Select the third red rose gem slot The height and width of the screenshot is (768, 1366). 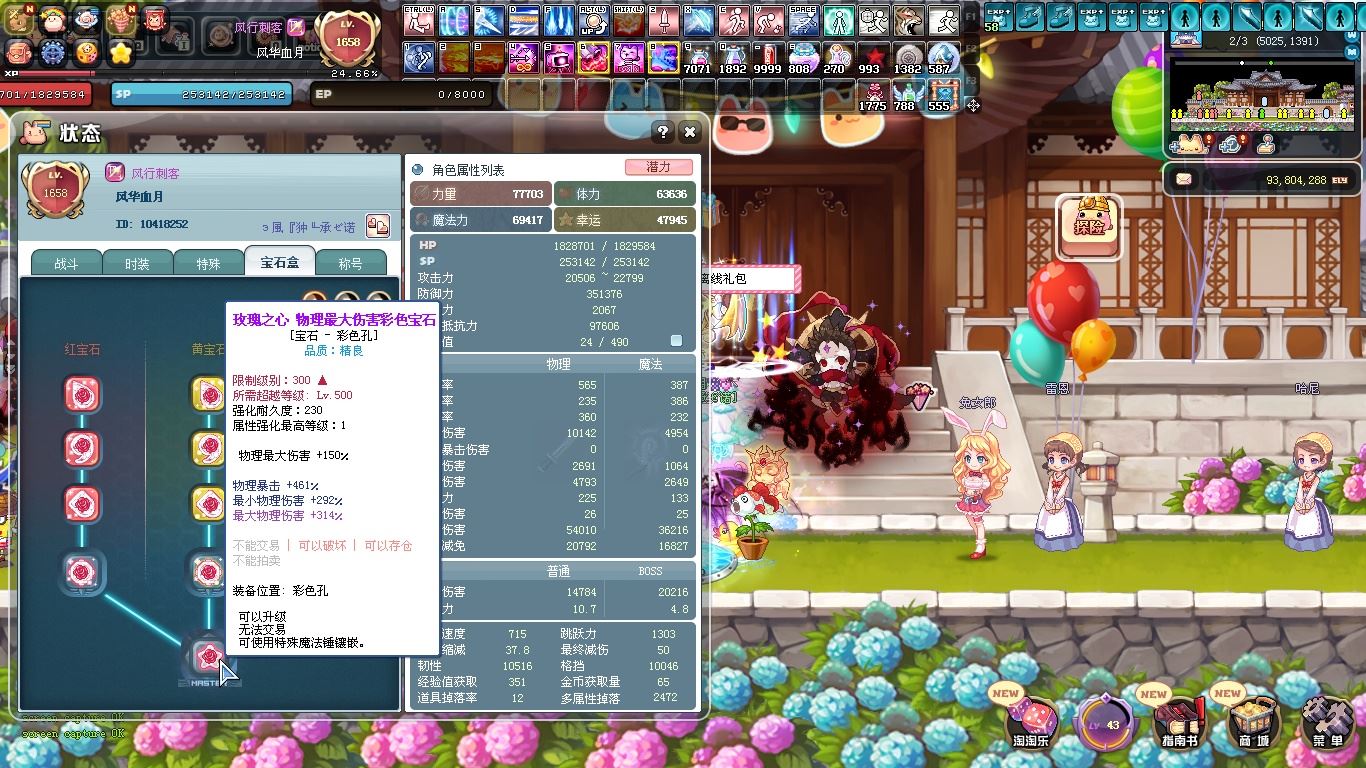pyautogui.click(x=82, y=504)
